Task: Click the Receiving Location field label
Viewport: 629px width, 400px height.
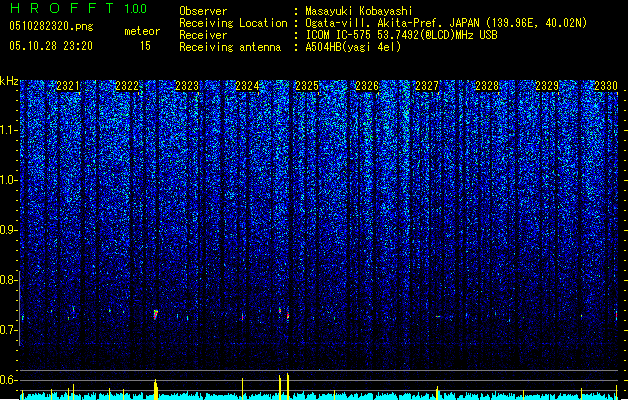Action: [233, 23]
